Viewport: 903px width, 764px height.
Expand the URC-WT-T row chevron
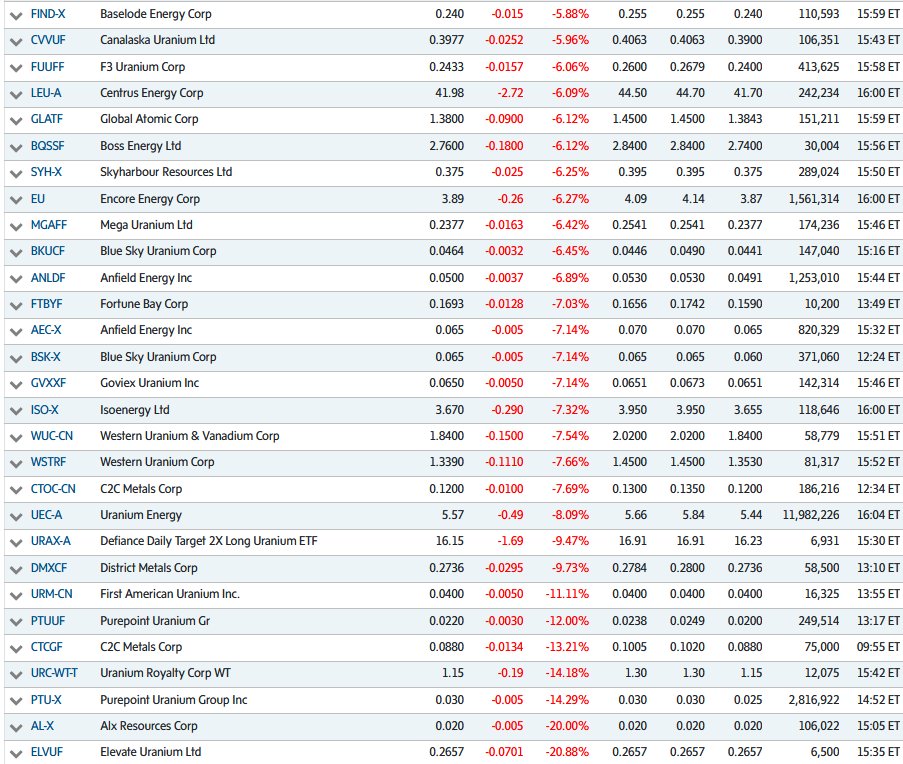[16, 674]
